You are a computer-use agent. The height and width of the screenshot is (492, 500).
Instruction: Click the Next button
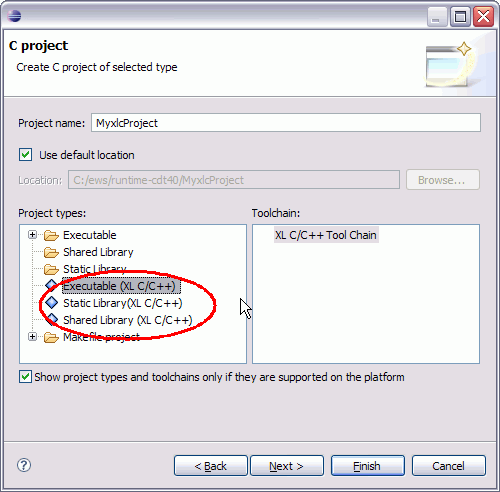click(x=287, y=466)
